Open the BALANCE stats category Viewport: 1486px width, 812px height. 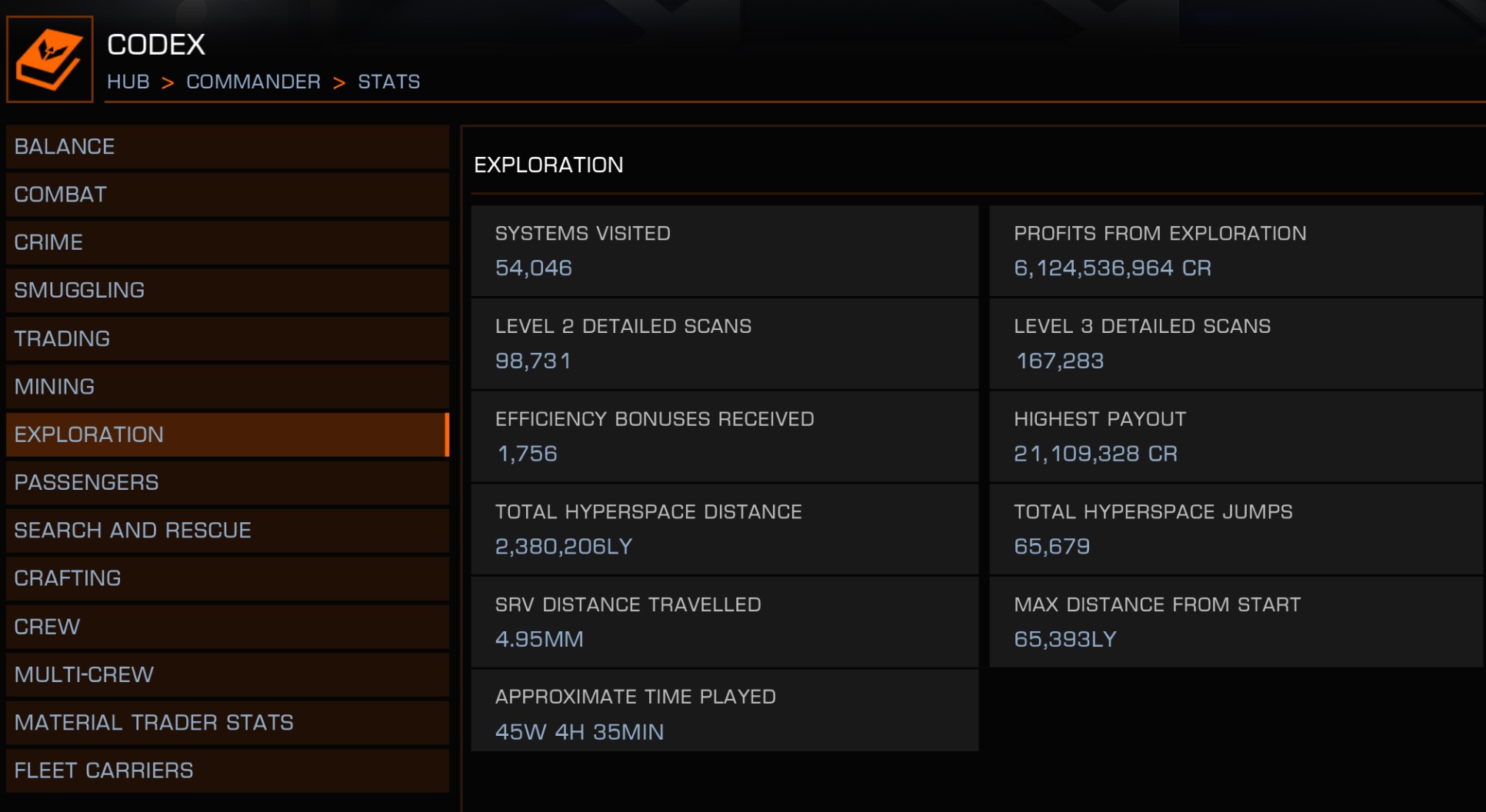pyautogui.click(x=228, y=147)
